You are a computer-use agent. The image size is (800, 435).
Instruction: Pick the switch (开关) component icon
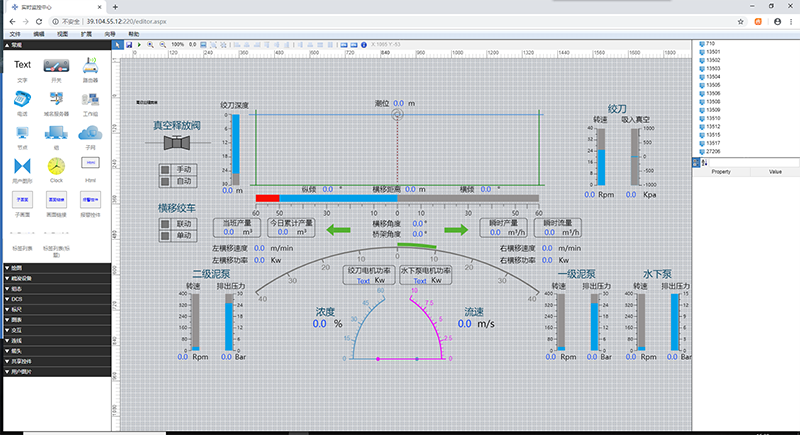click(56, 66)
